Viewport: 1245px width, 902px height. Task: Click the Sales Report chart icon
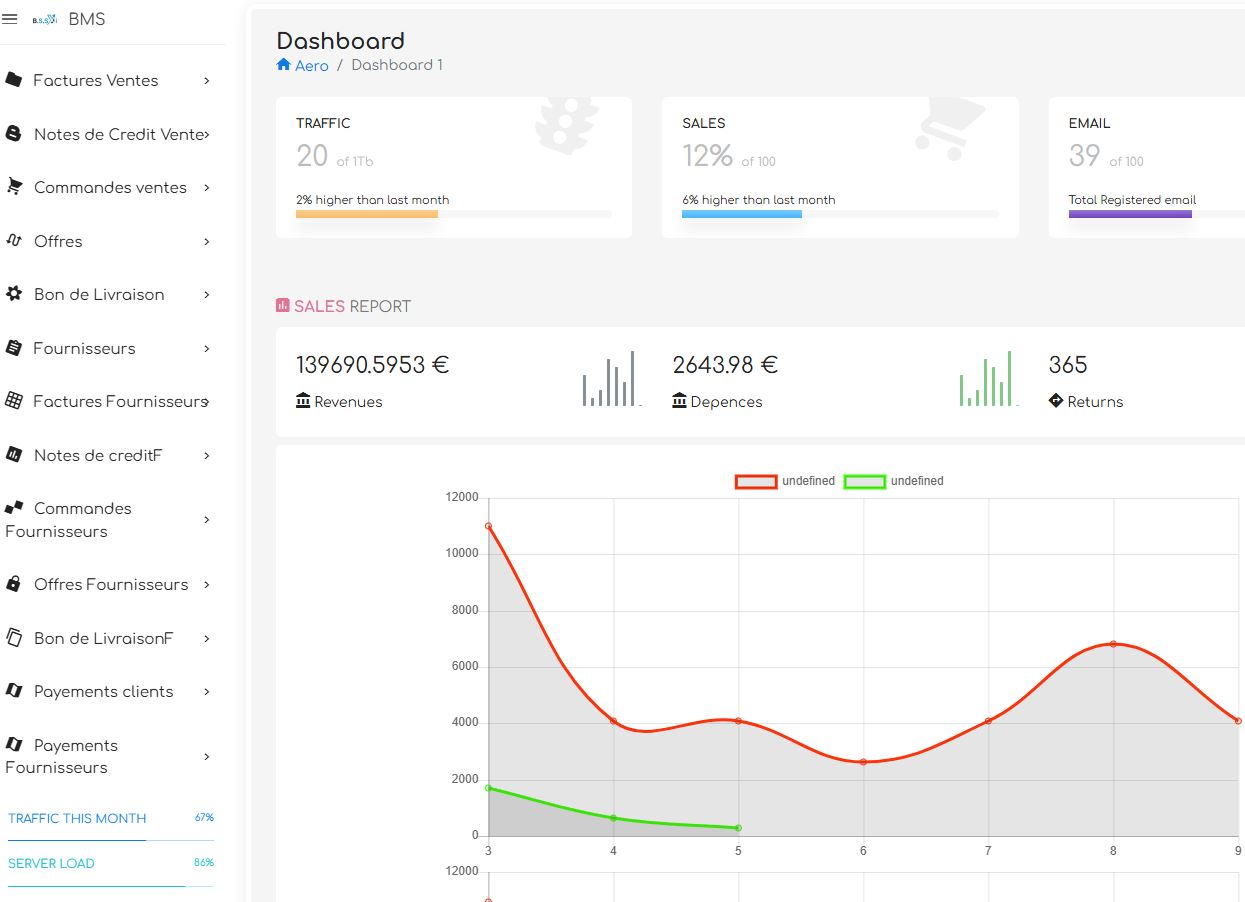[x=282, y=306]
